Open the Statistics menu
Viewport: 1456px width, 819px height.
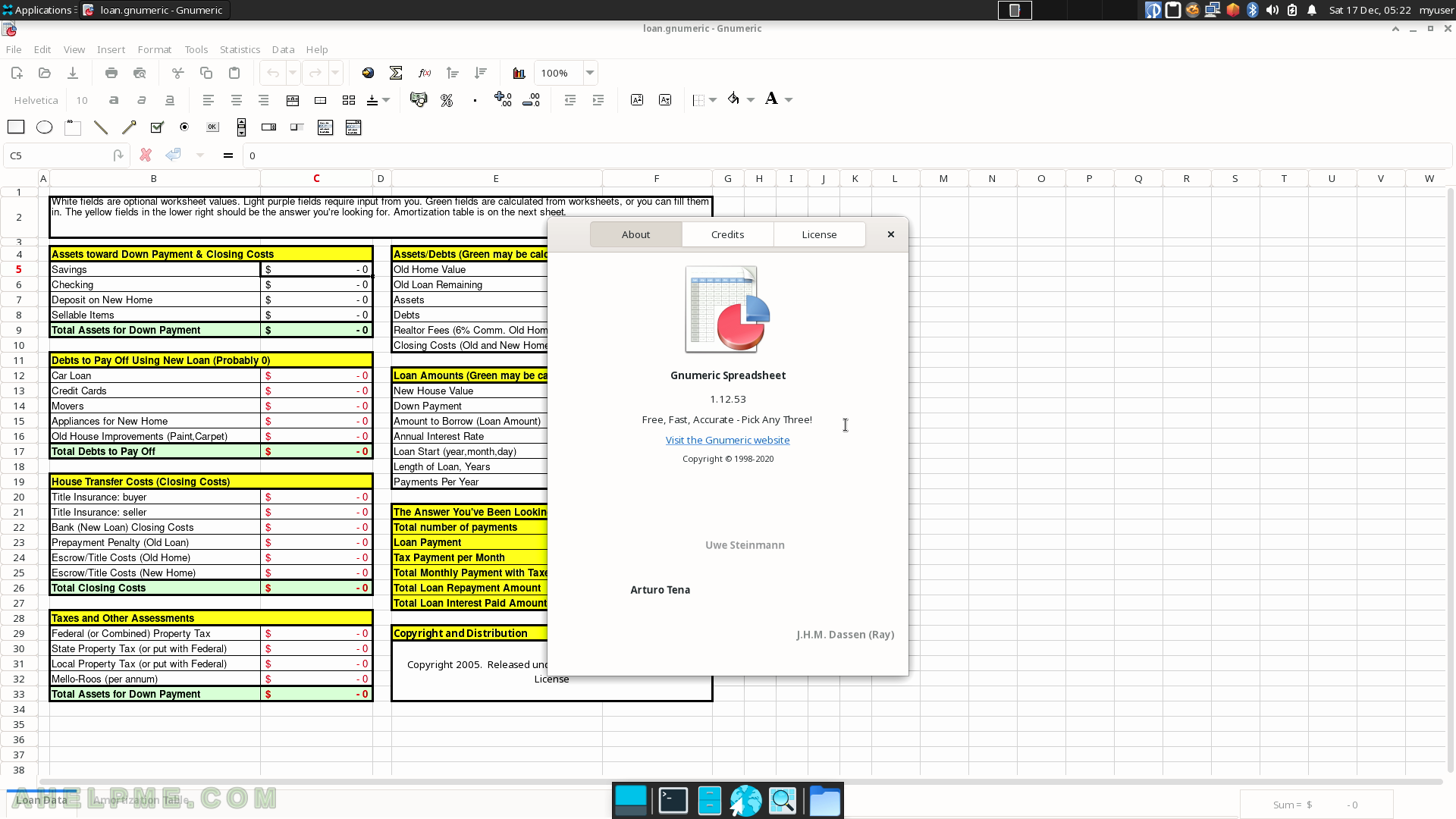tap(240, 49)
